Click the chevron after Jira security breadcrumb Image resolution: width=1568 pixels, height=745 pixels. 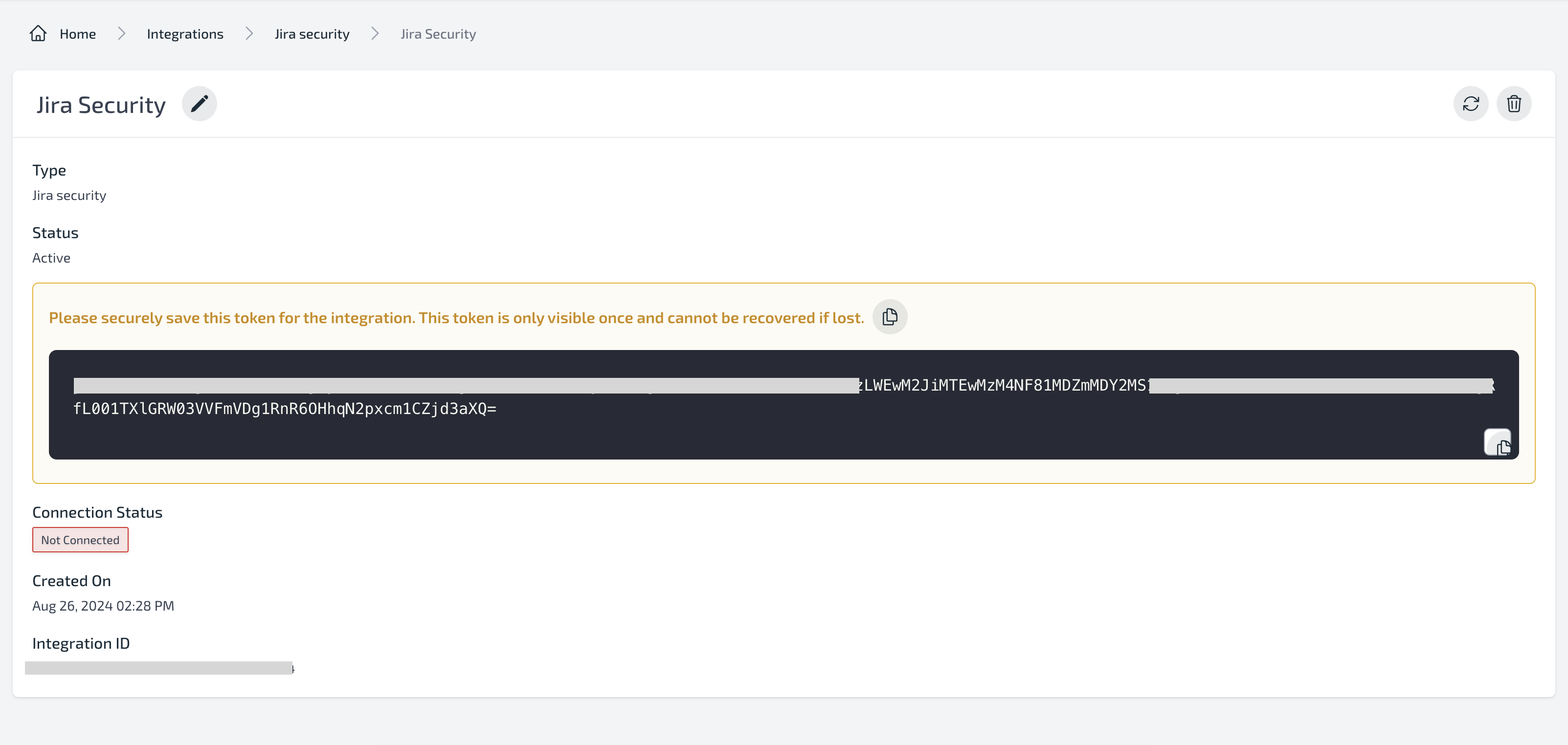tap(375, 34)
